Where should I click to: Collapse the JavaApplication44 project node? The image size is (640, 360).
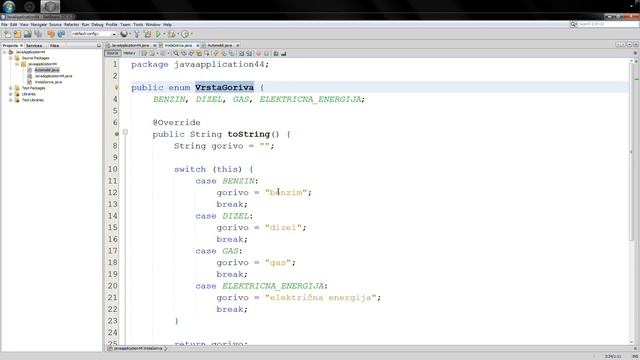(x=4, y=52)
